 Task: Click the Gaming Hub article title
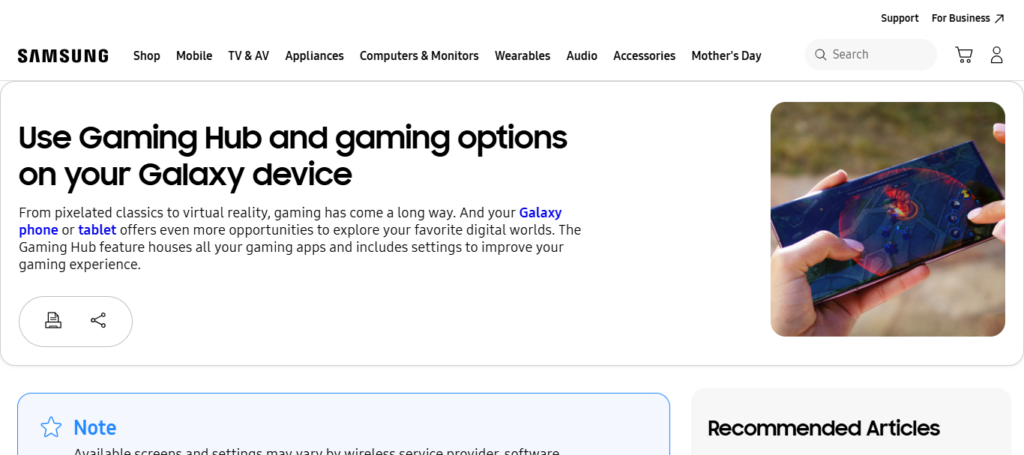coord(293,156)
